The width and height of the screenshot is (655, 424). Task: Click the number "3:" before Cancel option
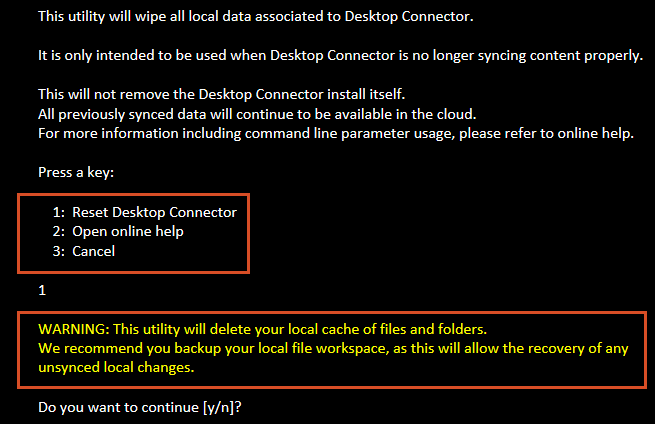point(59,251)
